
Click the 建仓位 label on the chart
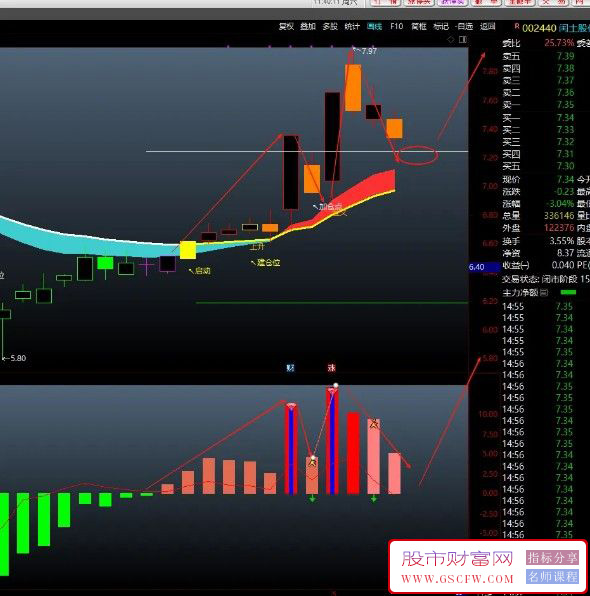click(268, 262)
